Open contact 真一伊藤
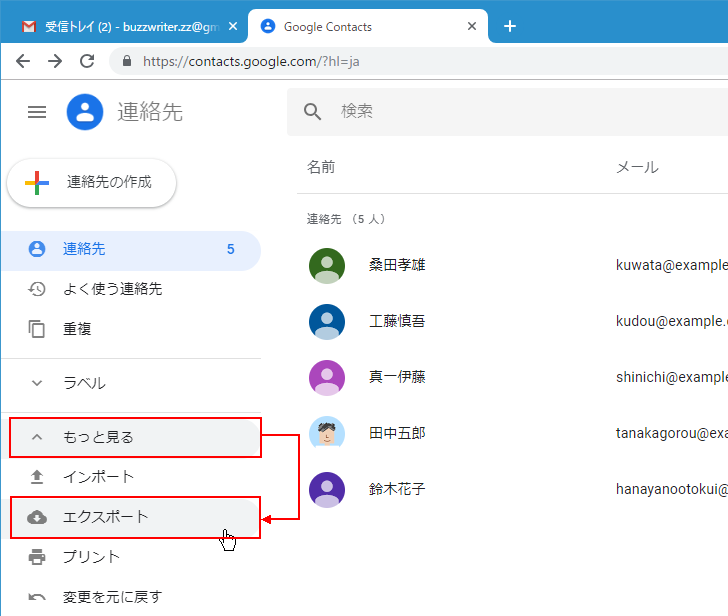 pos(397,376)
